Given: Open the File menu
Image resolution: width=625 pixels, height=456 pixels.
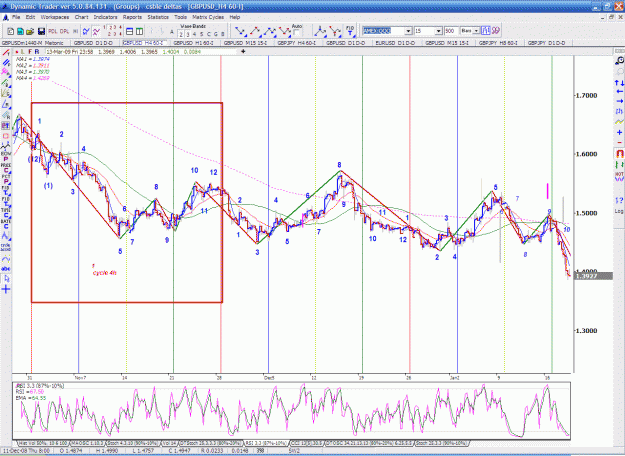Looking at the screenshot, I should click(x=16, y=17).
